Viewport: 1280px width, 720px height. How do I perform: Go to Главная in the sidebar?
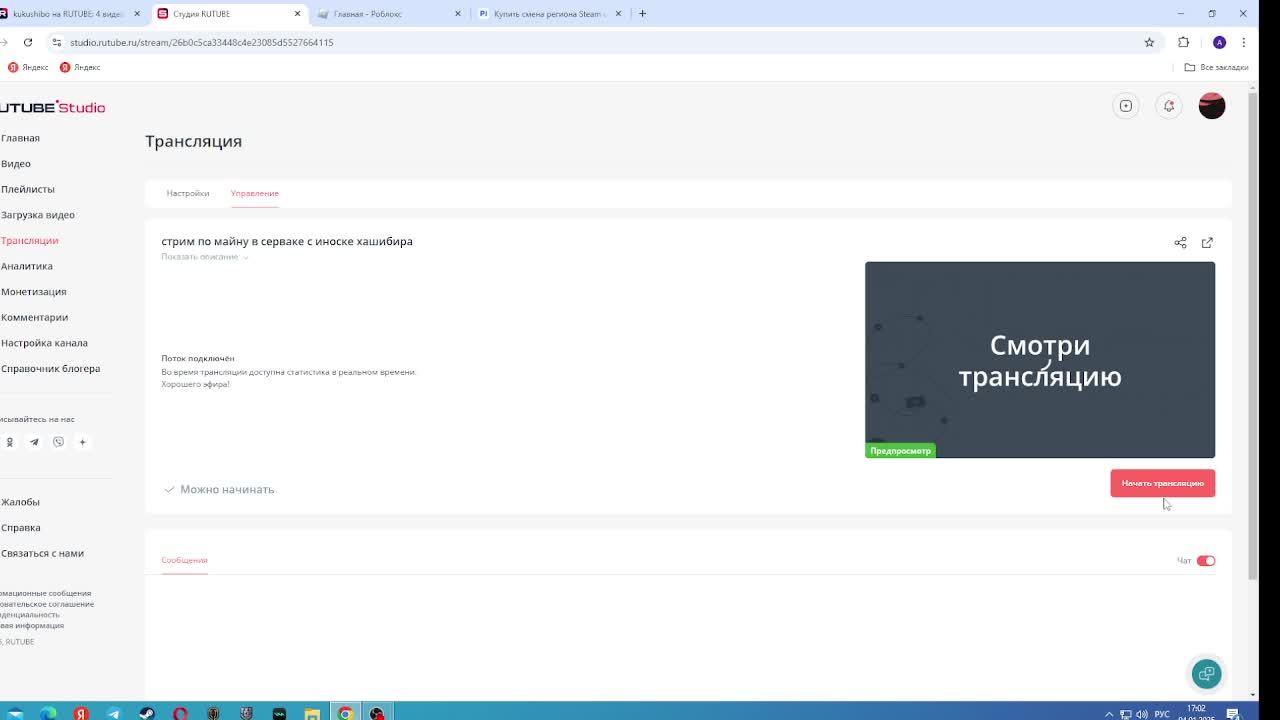point(20,138)
